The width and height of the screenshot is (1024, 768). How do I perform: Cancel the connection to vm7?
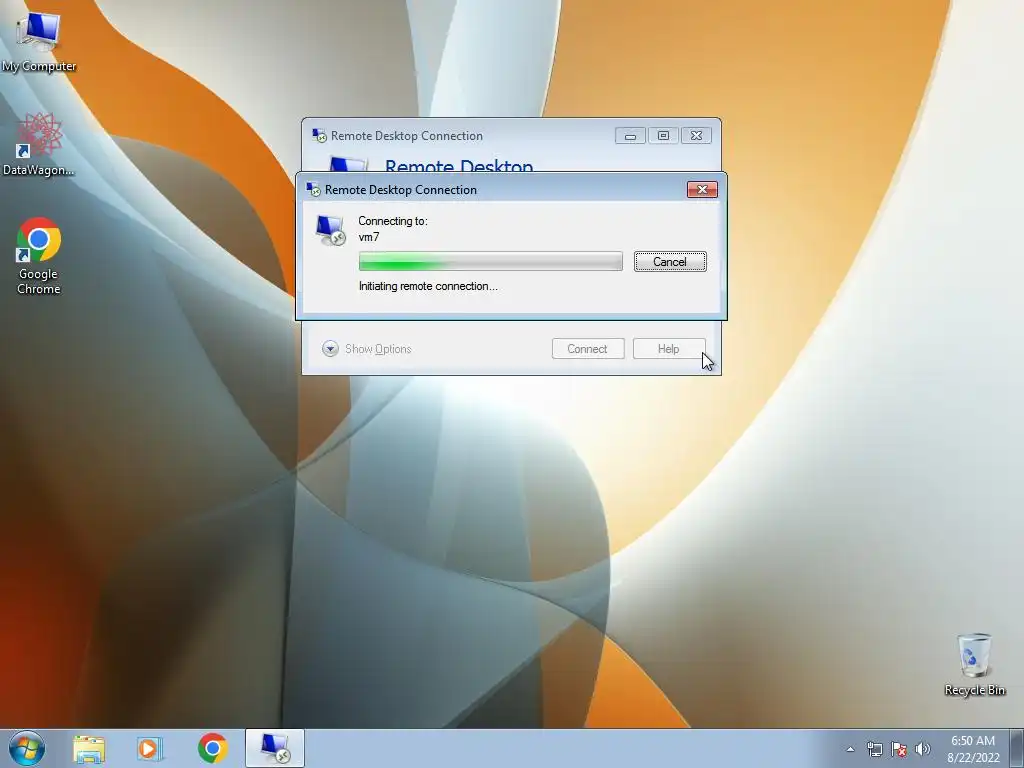pyautogui.click(x=670, y=262)
